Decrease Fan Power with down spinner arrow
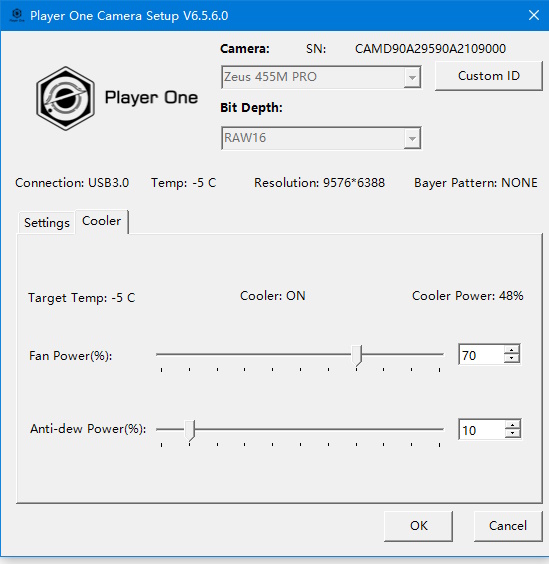 click(x=512, y=359)
